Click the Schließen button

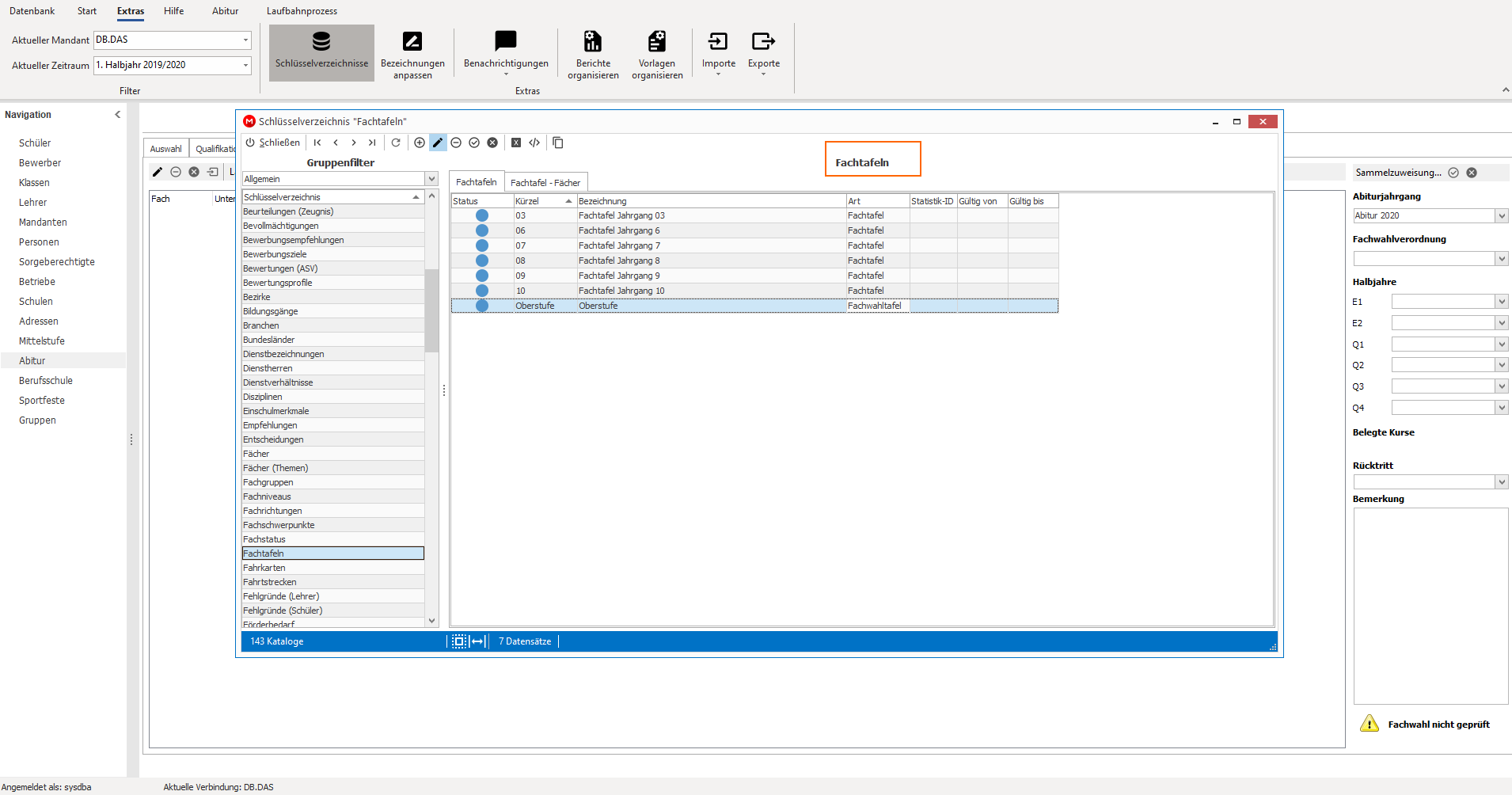[273, 143]
